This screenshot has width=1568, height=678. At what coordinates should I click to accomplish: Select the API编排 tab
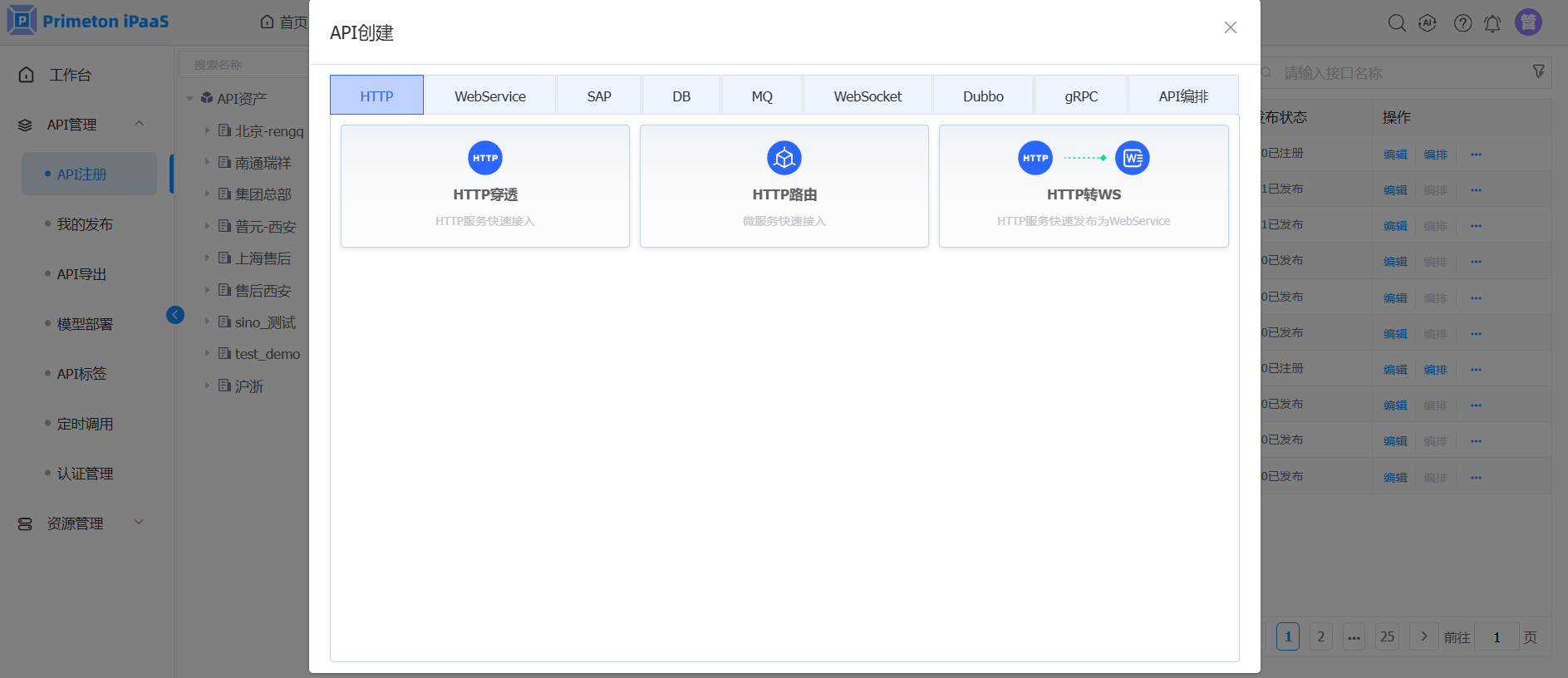[x=1182, y=96]
